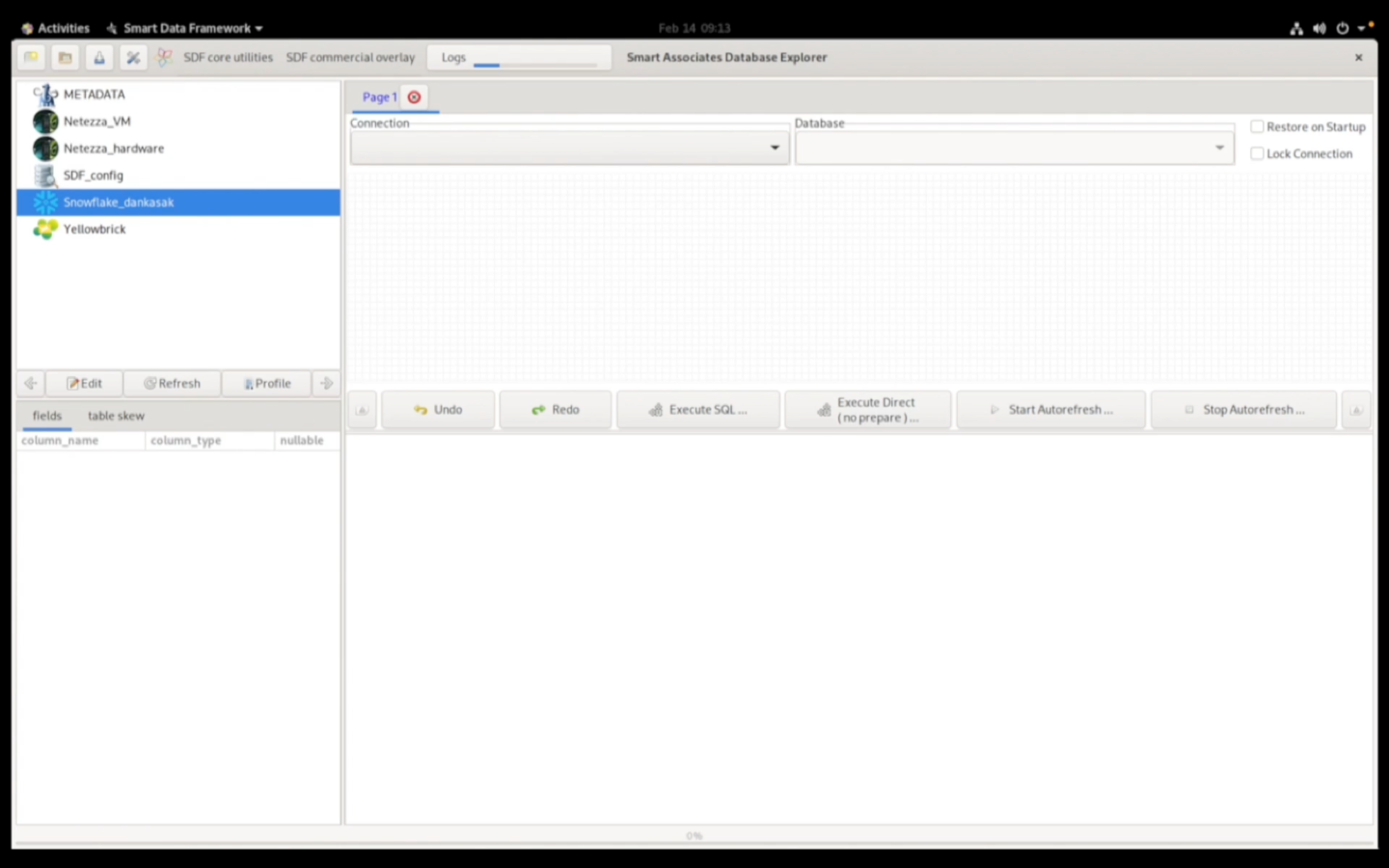Switch to the table skew tab
Image resolution: width=1389 pixels, height=868 pixels.
click(x=116, y=416)
